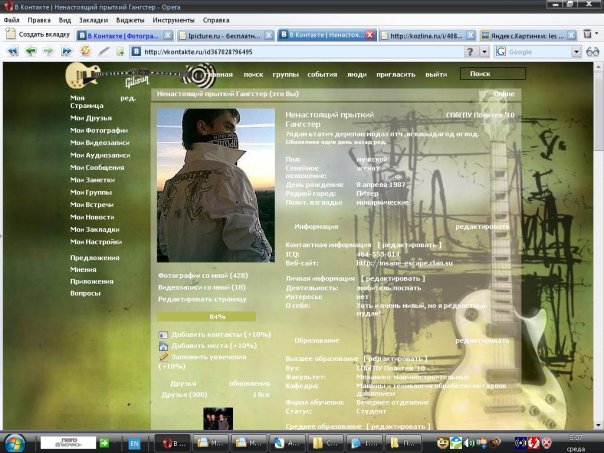This screenshot has width=604, height=453.
Task: Click the EN language indicator in taskbar
Action: tap(134, 443)
